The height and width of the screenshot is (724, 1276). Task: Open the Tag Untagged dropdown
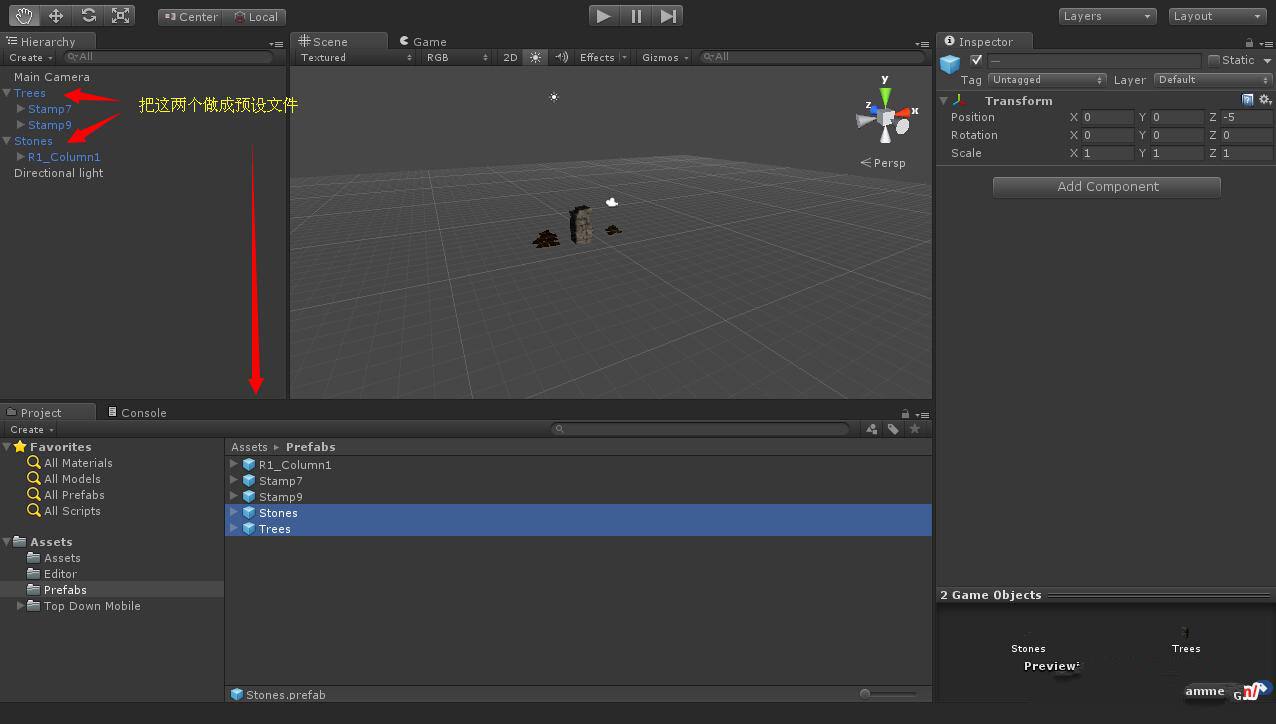pos(1047,80)
